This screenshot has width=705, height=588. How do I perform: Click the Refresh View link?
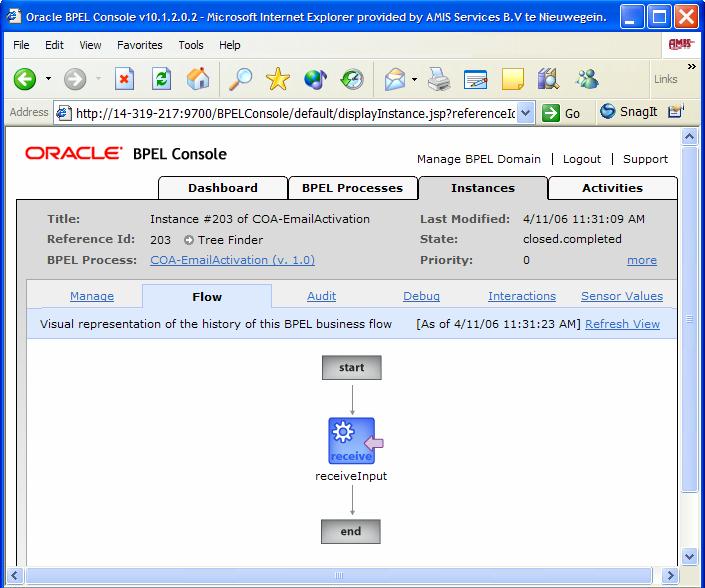[622, 324]
